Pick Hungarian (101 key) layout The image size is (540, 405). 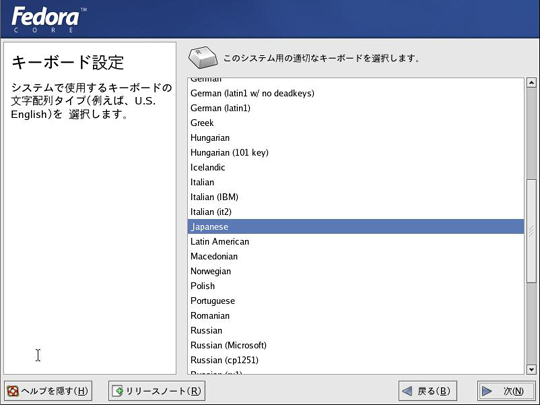(x=356, y=152)
